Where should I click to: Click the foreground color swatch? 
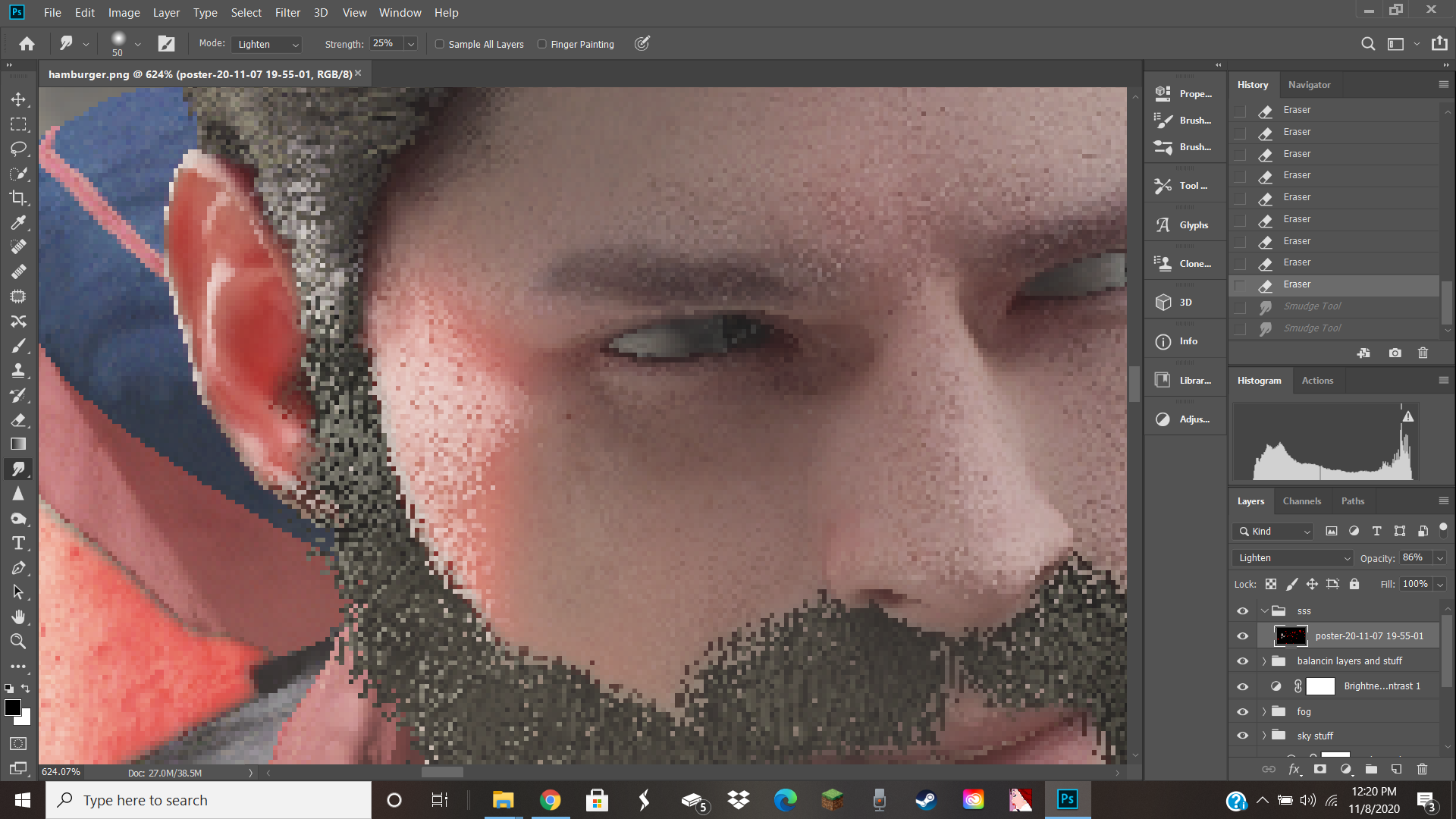13,708
